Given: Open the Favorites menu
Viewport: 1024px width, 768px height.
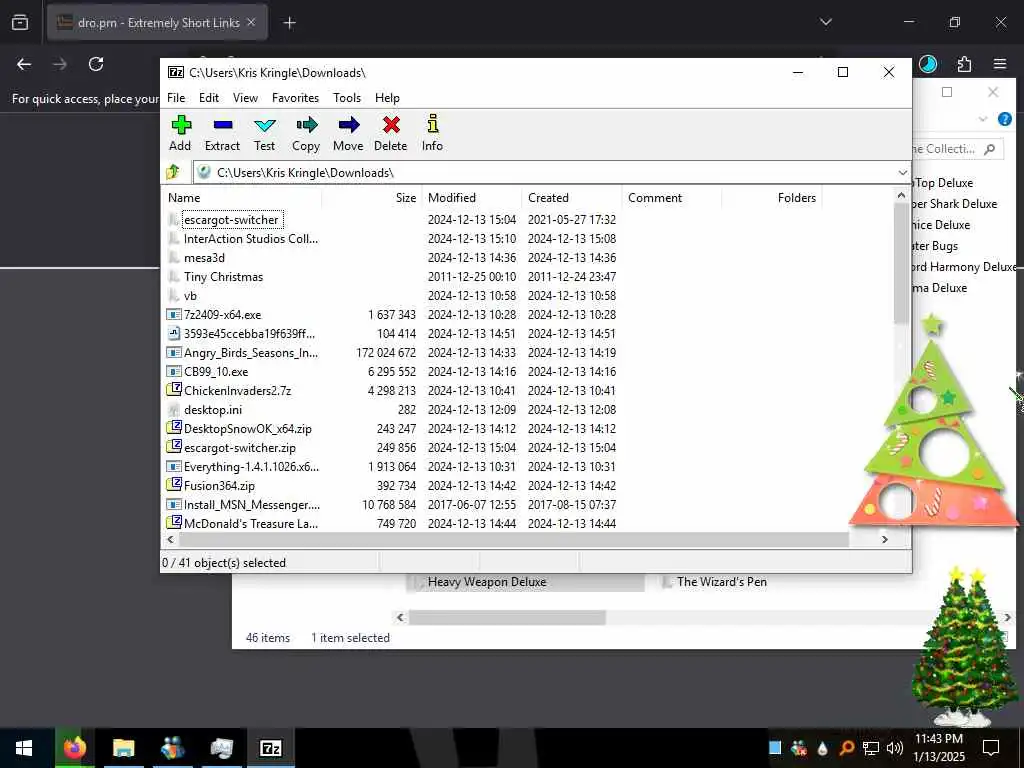Looking at the screenshot, I should point(296,98).
